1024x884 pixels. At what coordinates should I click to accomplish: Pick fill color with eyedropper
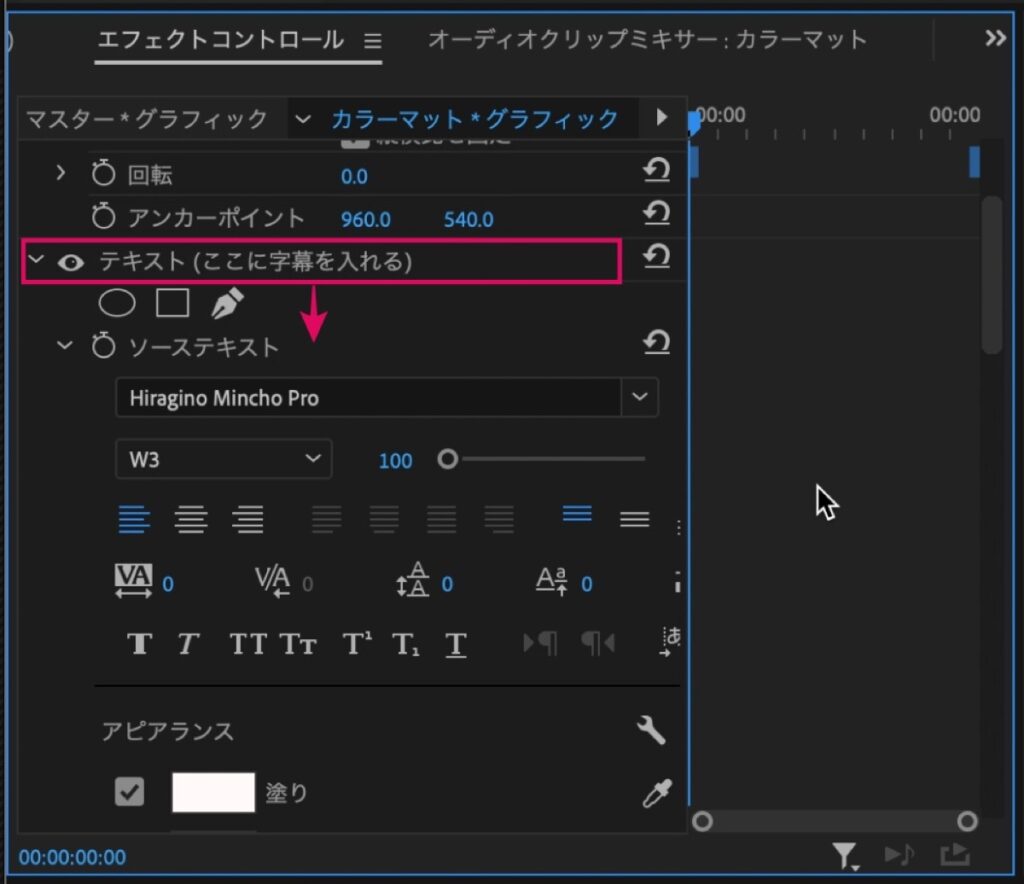[x=656, y=794]
